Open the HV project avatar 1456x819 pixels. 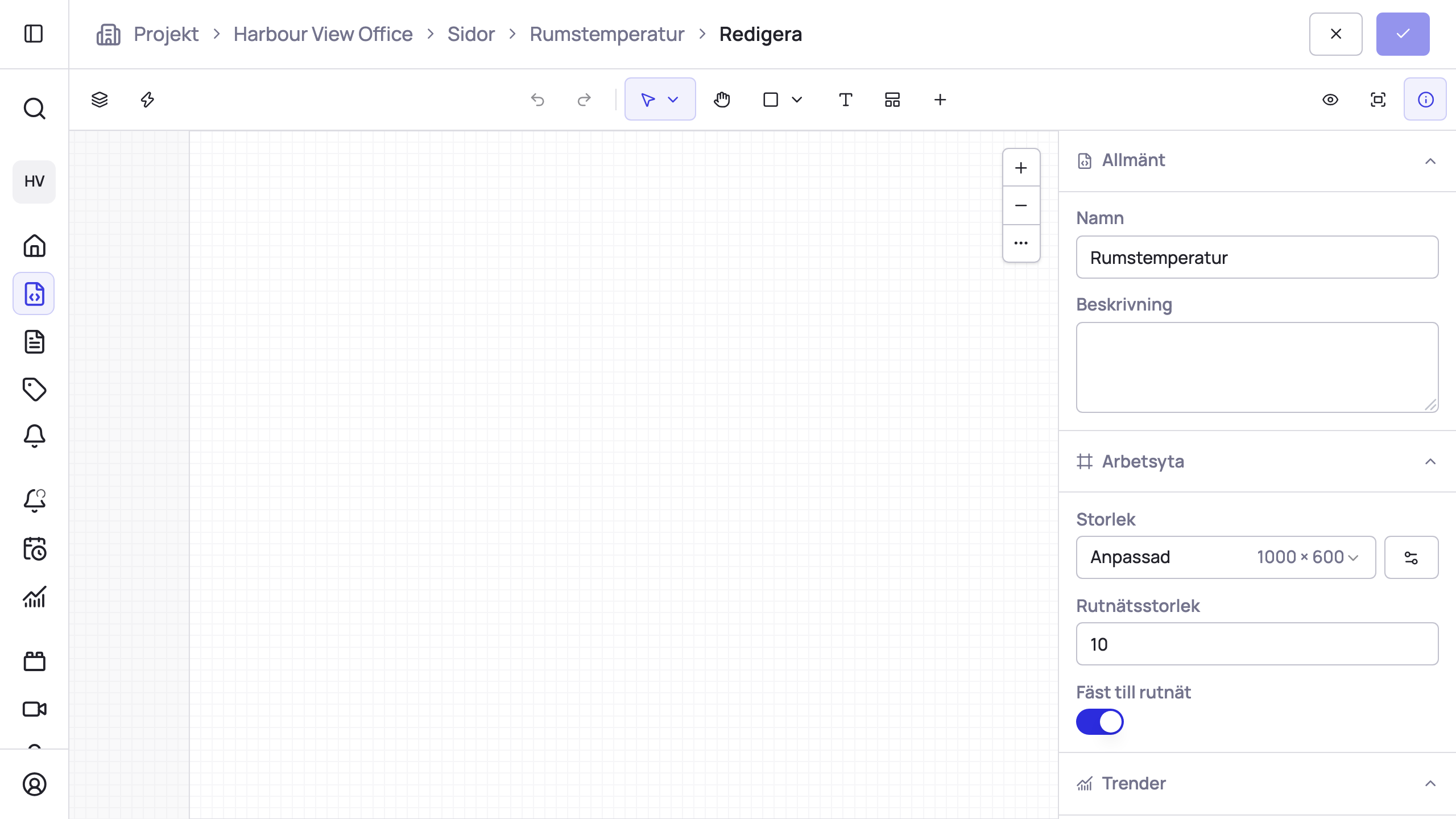click(34, 181)
